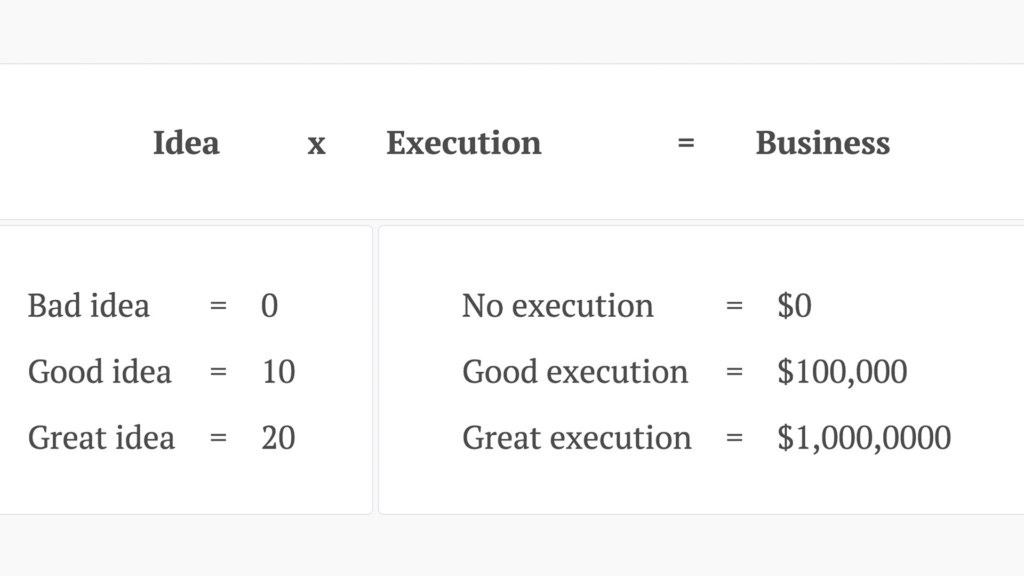This screenshot has height=576, width=1024.
Task: Click the Business heading word
Action: (823, 142)
